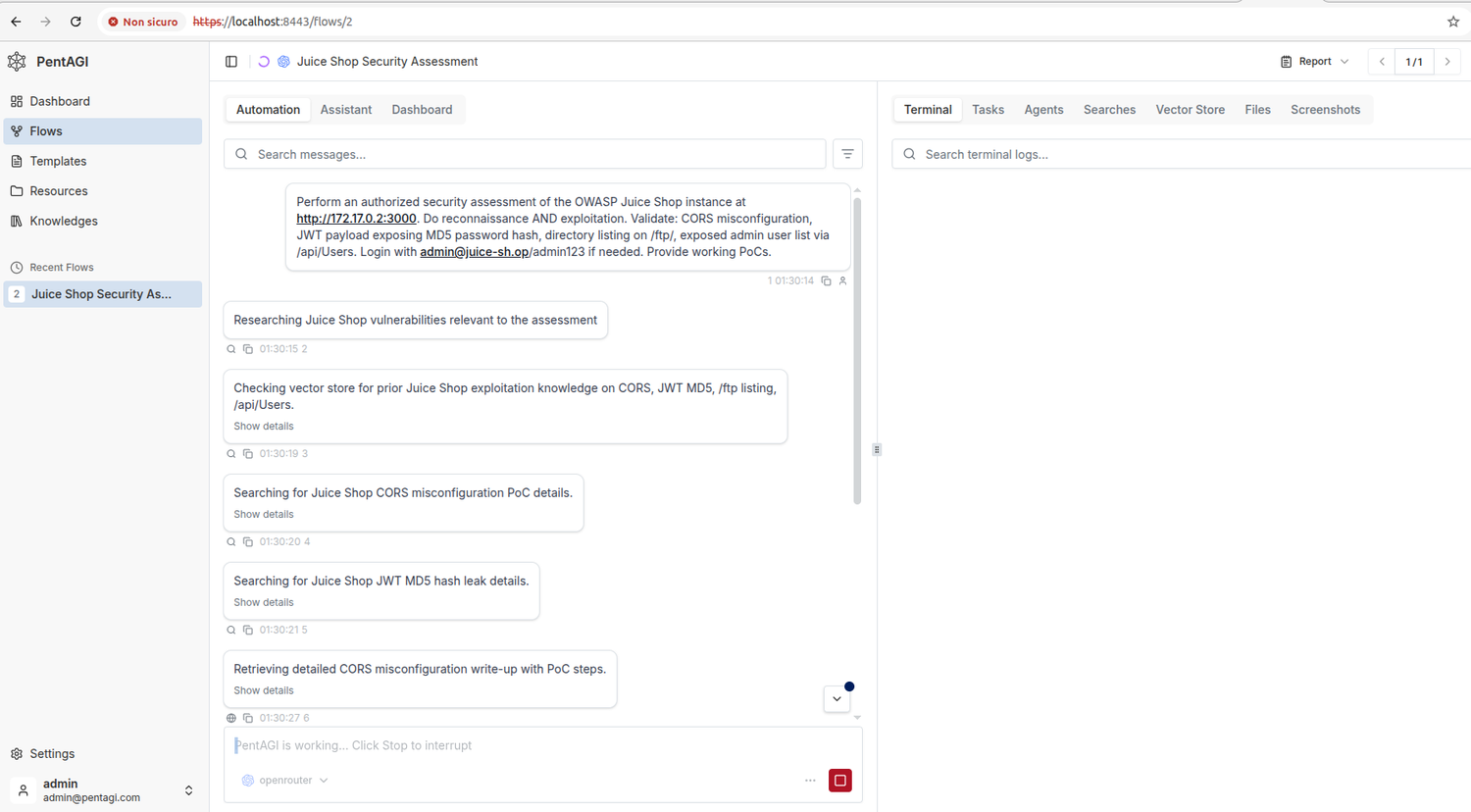Open the http://172.17.0.2:3000 link
1471x812 pixels.
point(356,219)
